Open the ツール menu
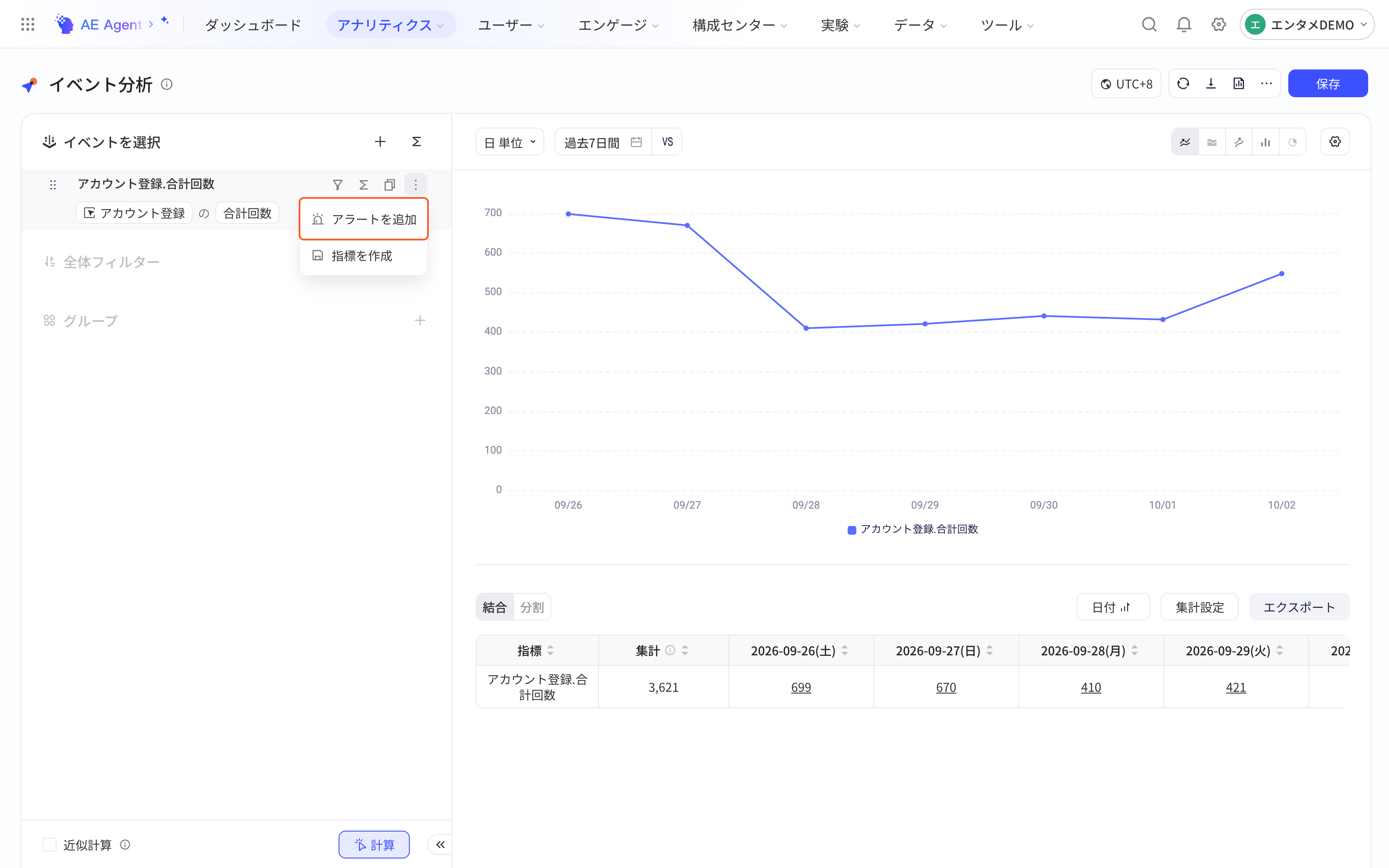The image size is (1389, 868). click(x=1007, y=25)
